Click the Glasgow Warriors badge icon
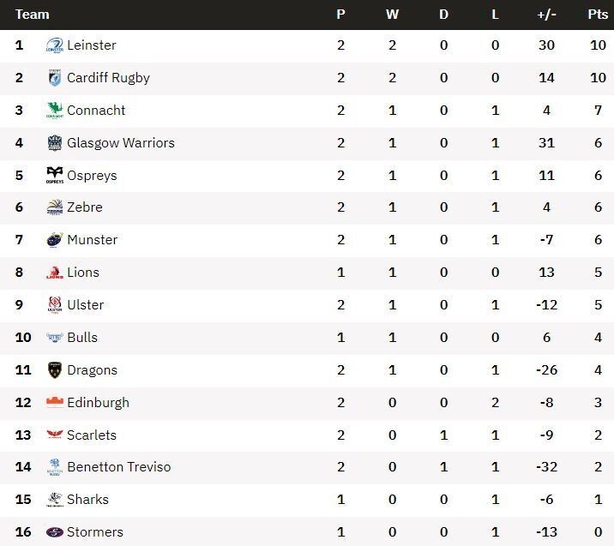 tap(54, 143)
